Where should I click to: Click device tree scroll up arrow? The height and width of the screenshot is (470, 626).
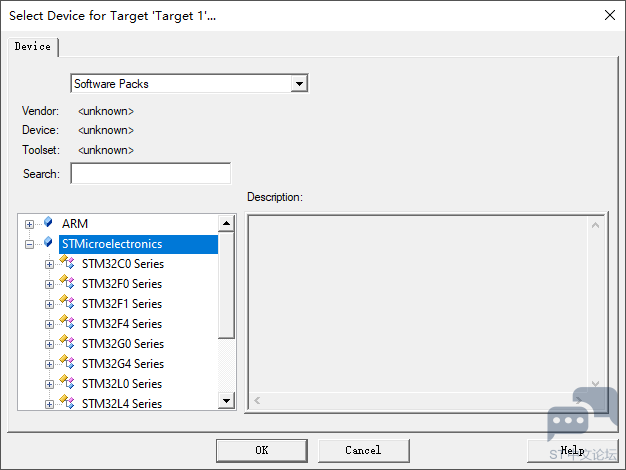pos(226,223)
